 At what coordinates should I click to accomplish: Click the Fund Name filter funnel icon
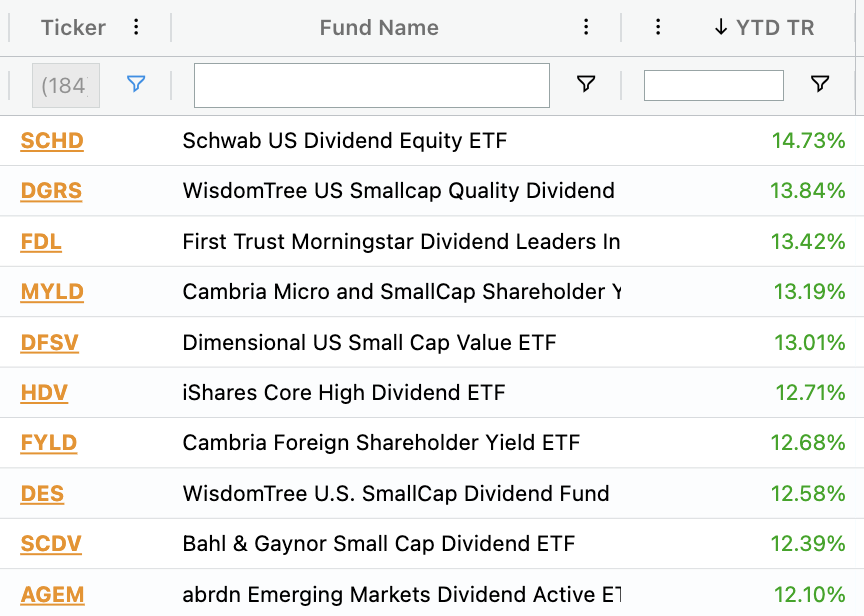coord(586,84)
